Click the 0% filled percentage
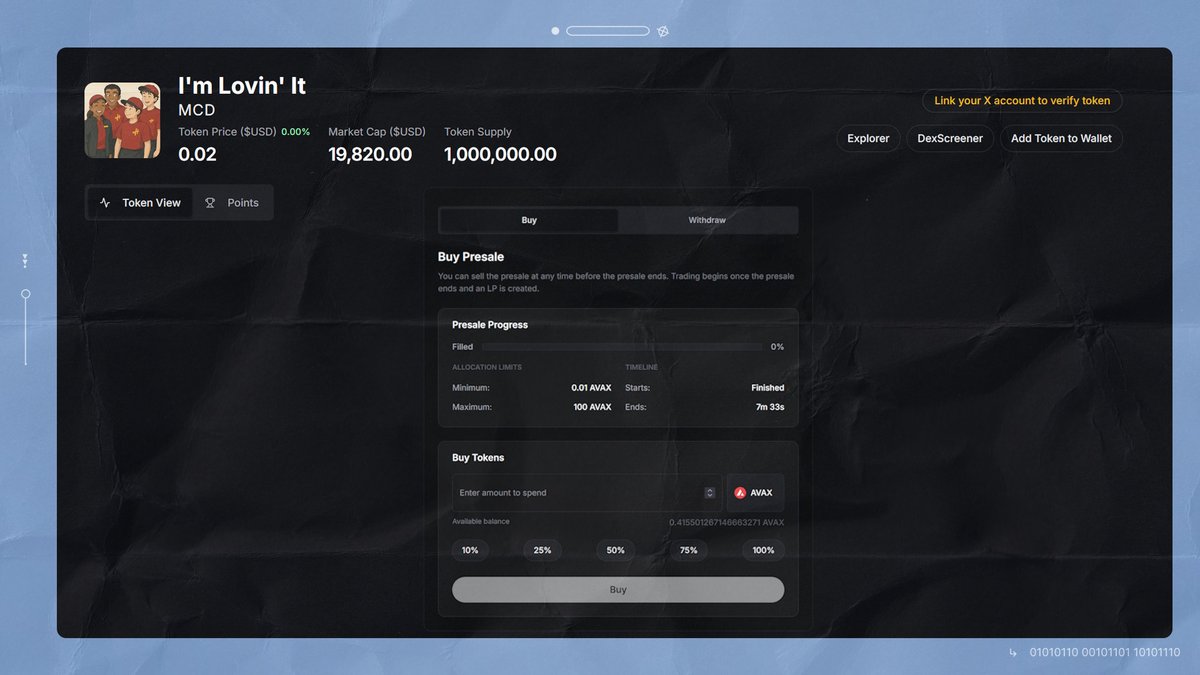 pyautogui.click(x=777, y=347)
